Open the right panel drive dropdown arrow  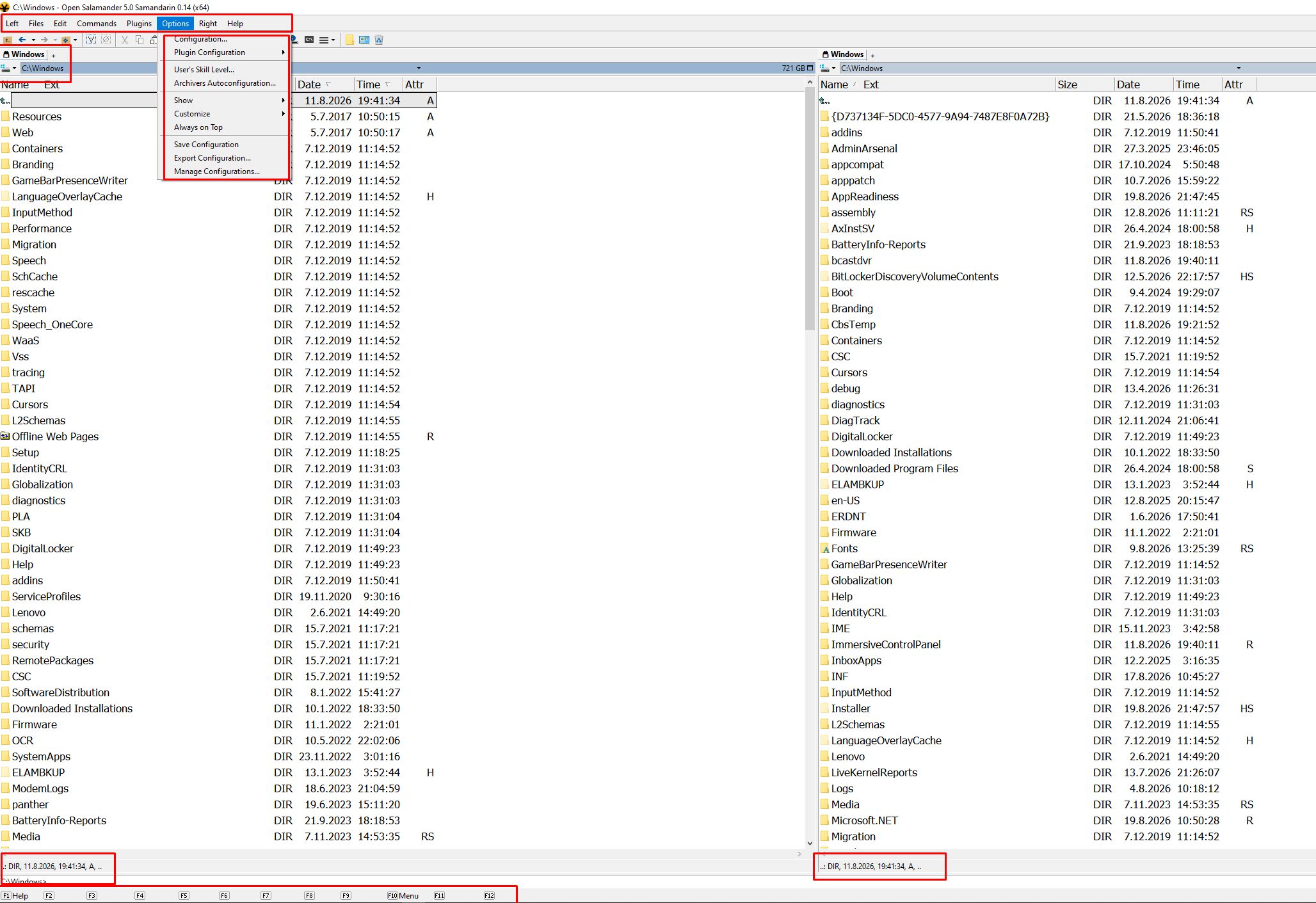click(x=833, y=68)
